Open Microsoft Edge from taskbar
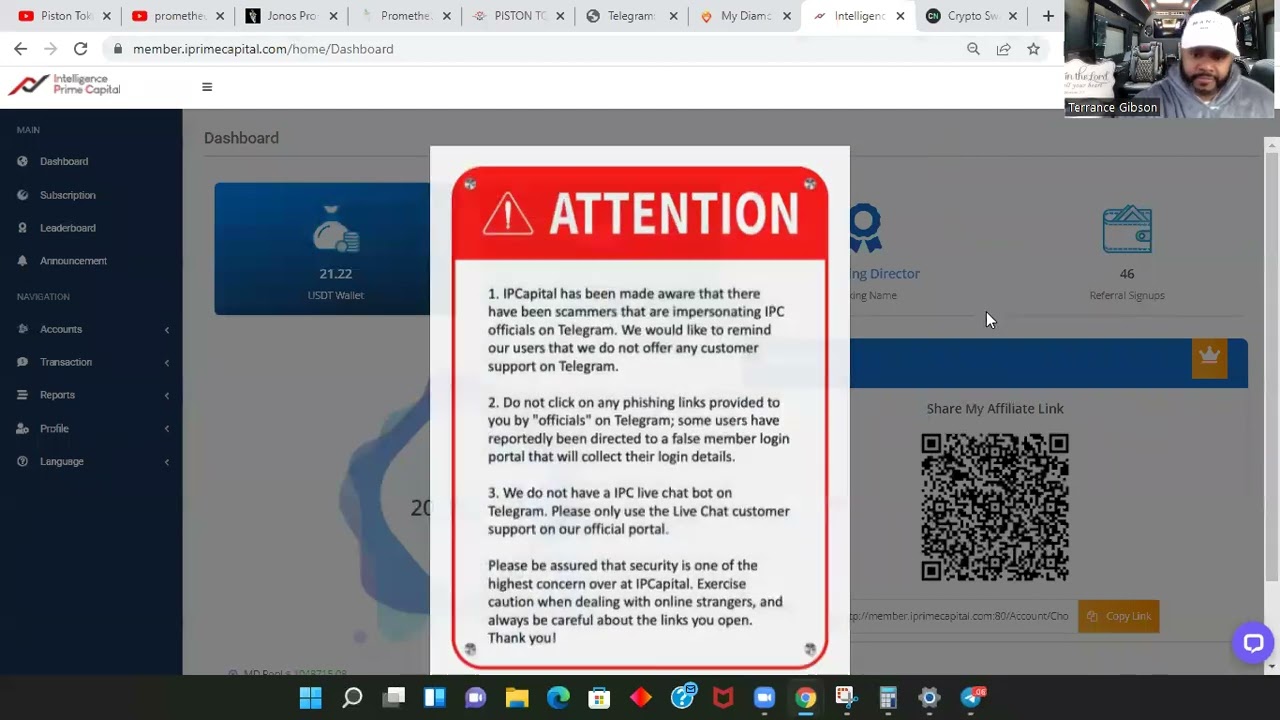 (x=558, y=698)
